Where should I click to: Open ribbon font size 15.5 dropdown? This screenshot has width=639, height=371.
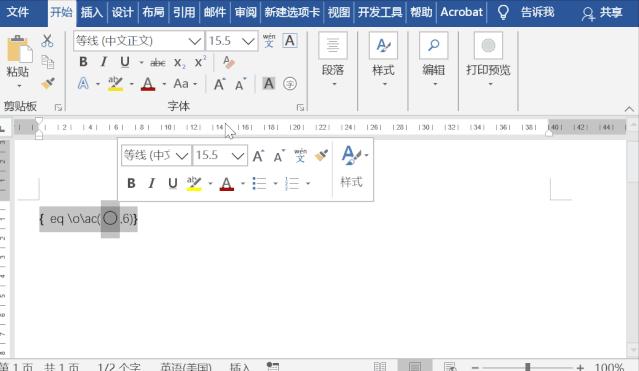[248, 41]
